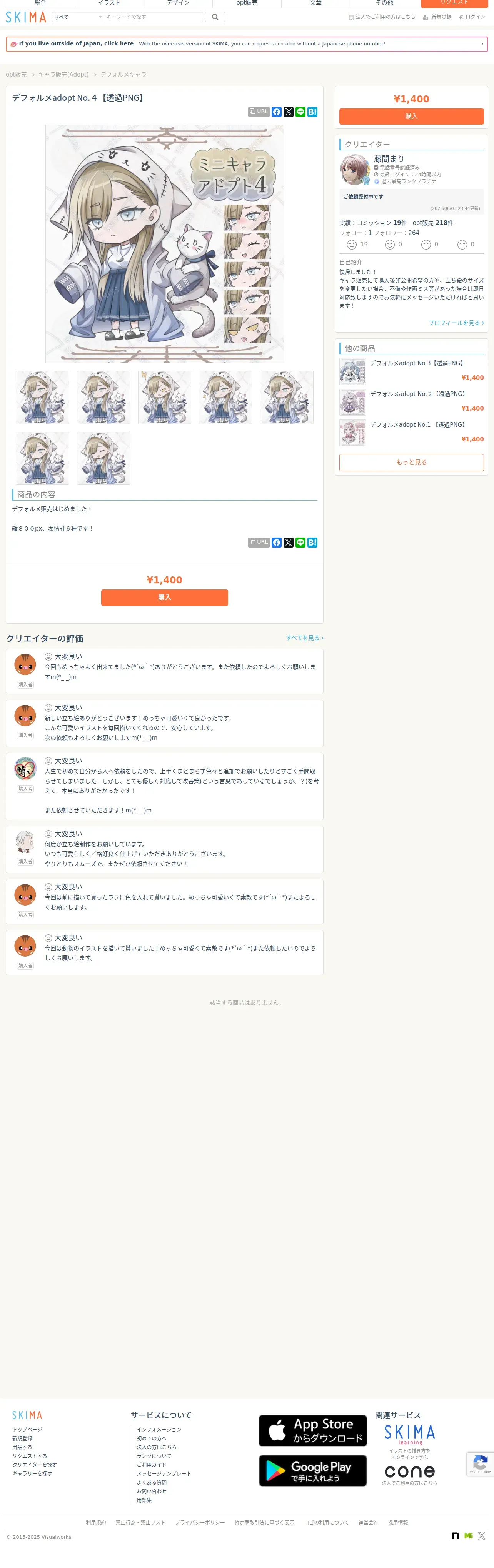494x1568 pixels.
Task: Click the neutral rating face icon
Action: 426,245
